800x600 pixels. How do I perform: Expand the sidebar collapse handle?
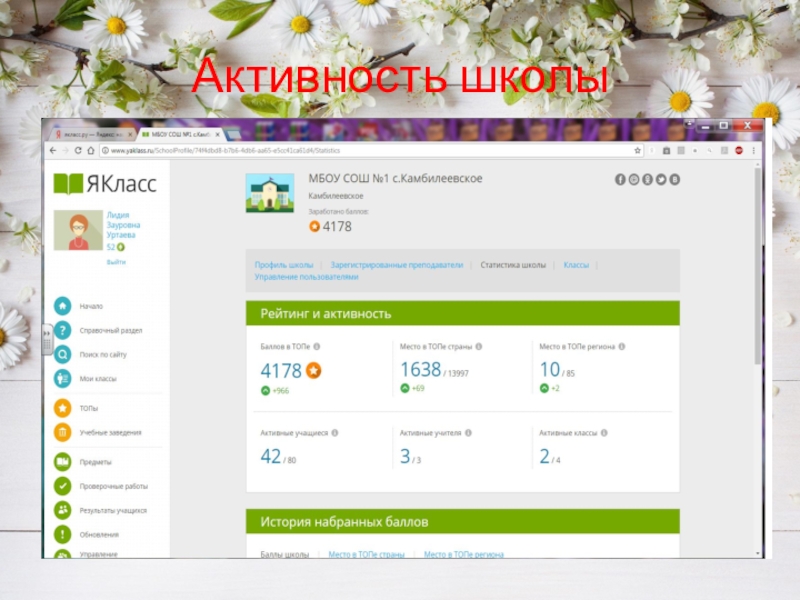click(x=46, y=338)
